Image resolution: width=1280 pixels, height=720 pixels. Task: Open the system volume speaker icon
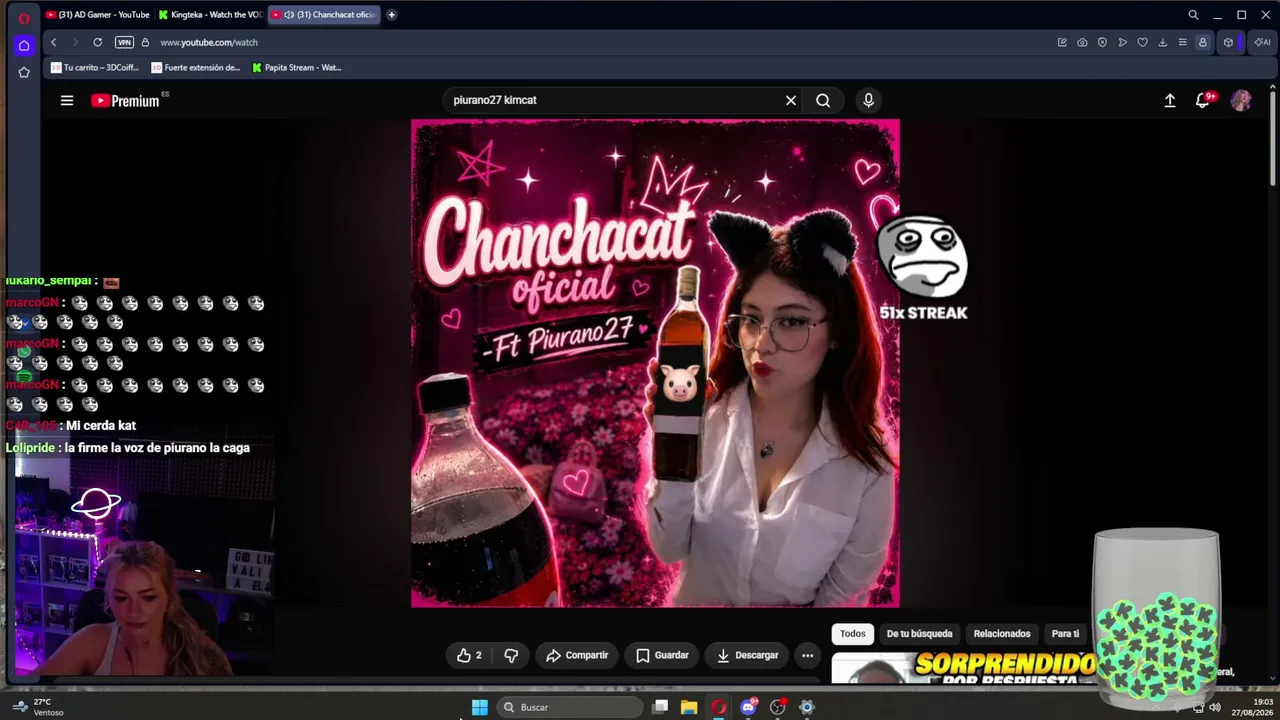click(x=1215, y=707)
